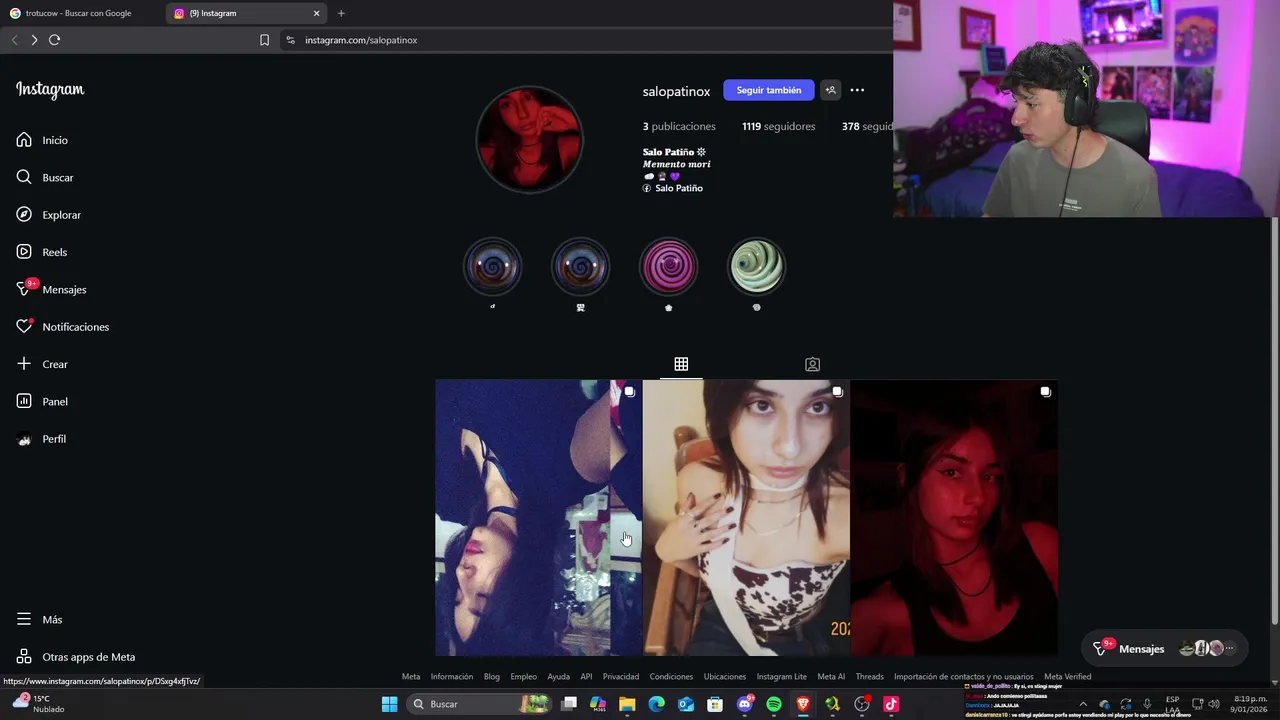Click the Meta Verified footer link
Image resolution: width=1280 pixels, height=720 pixels.
tap(1068, 677)
